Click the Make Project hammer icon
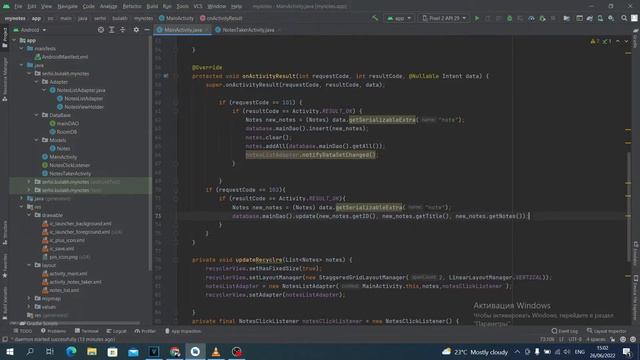640x360 pixels. [375, 18]
